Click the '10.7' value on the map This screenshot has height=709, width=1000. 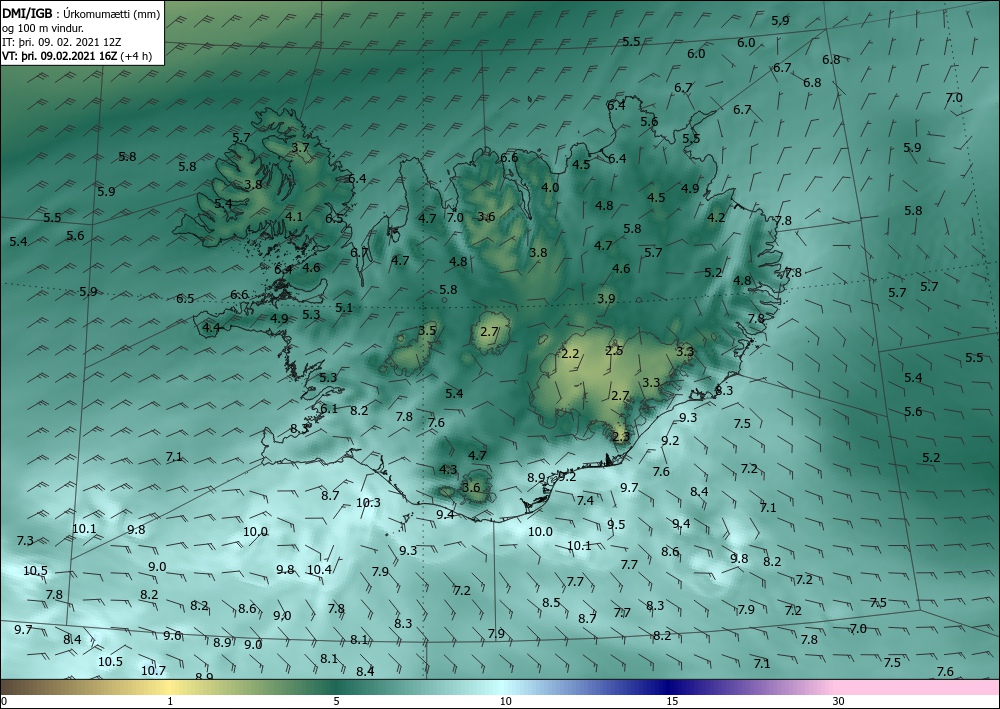click(x=153, y=670)
